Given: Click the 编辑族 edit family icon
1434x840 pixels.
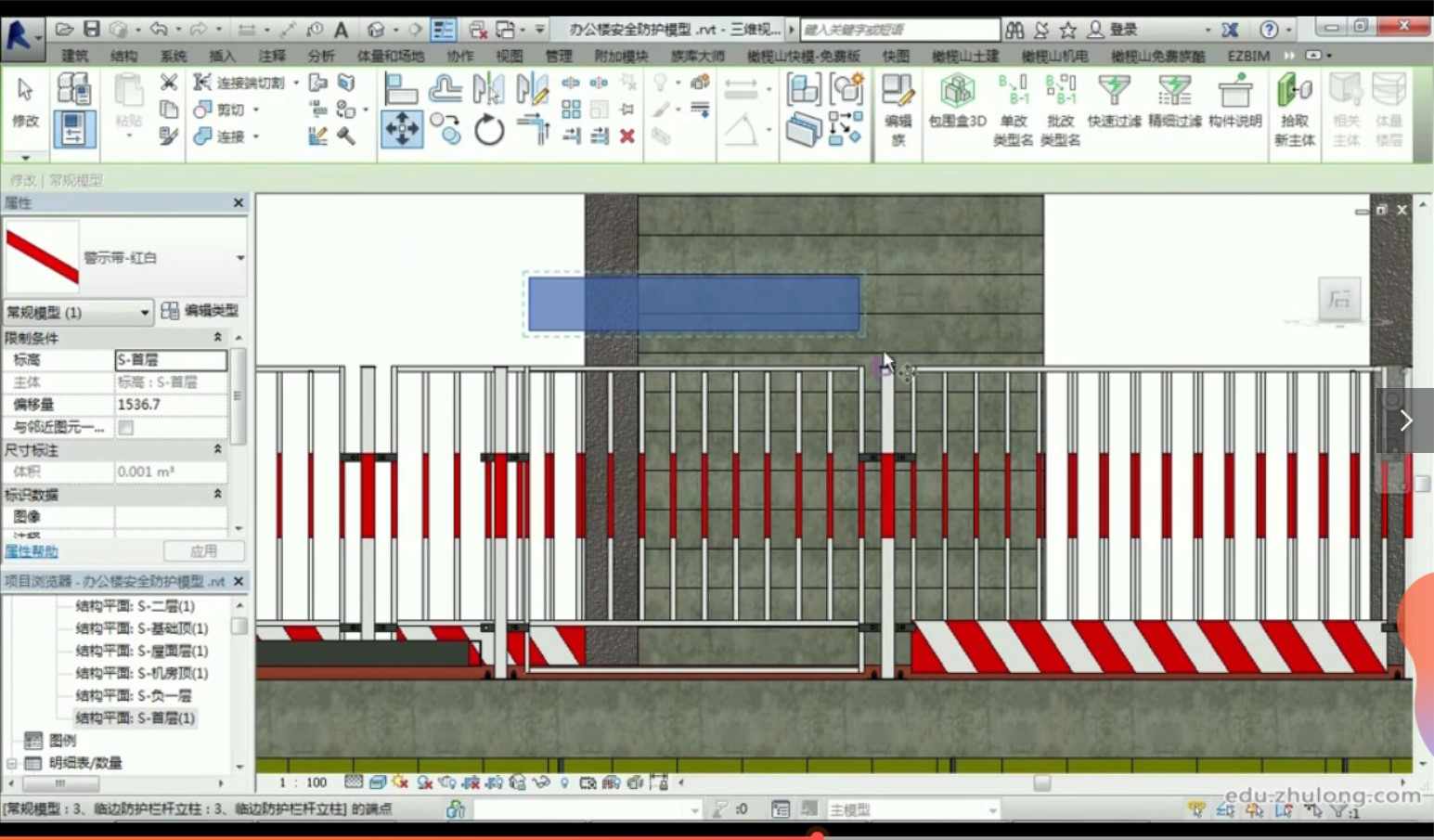Looking at the screenshot, I should (x=897, y=102).
